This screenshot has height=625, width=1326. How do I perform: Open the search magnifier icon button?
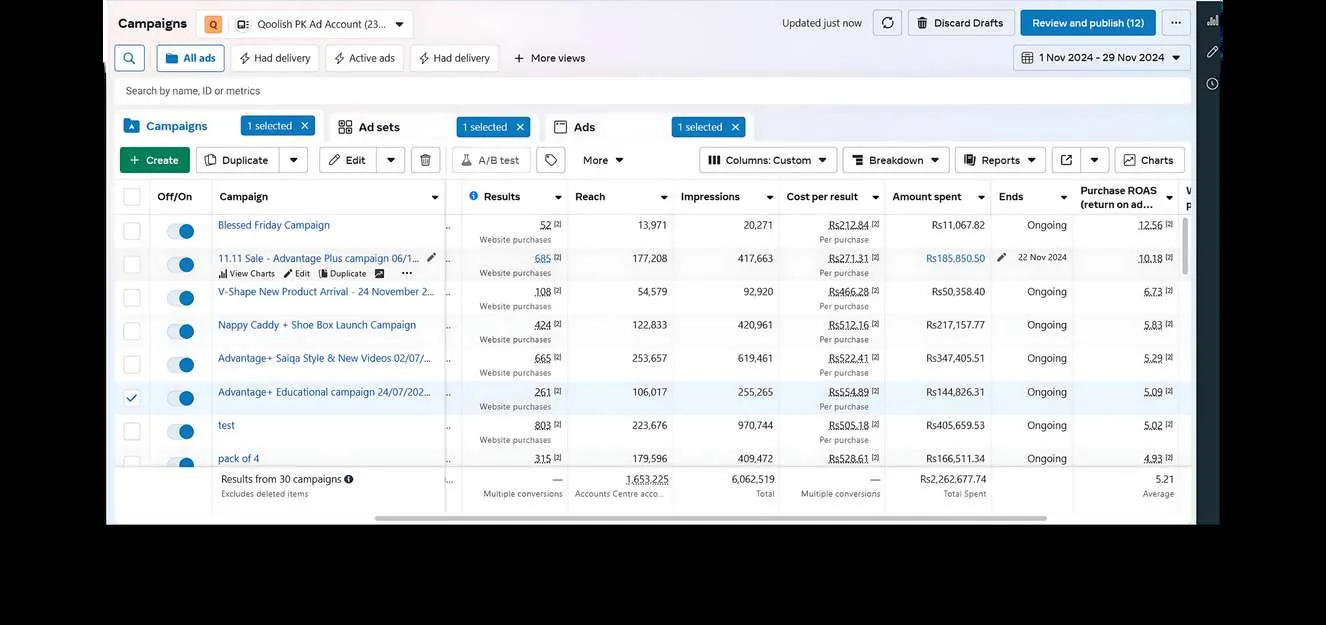[129, 58]
